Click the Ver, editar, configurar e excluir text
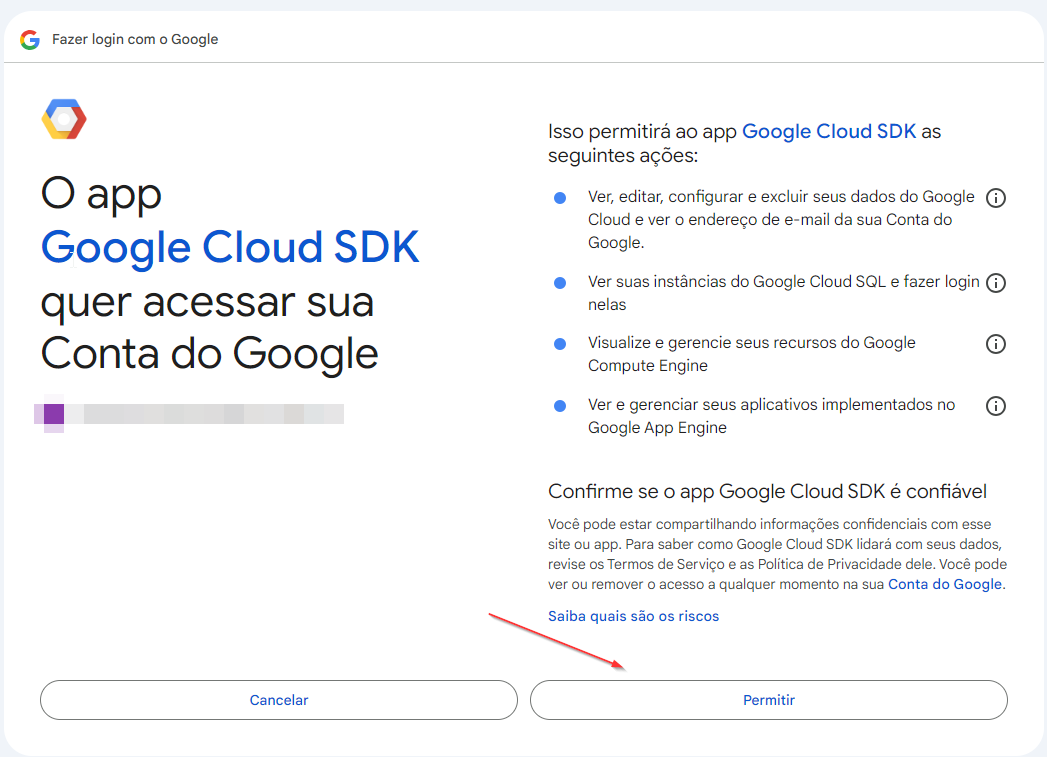The image size is (1047, 757). pyautogui.click(x=781, y=220)
